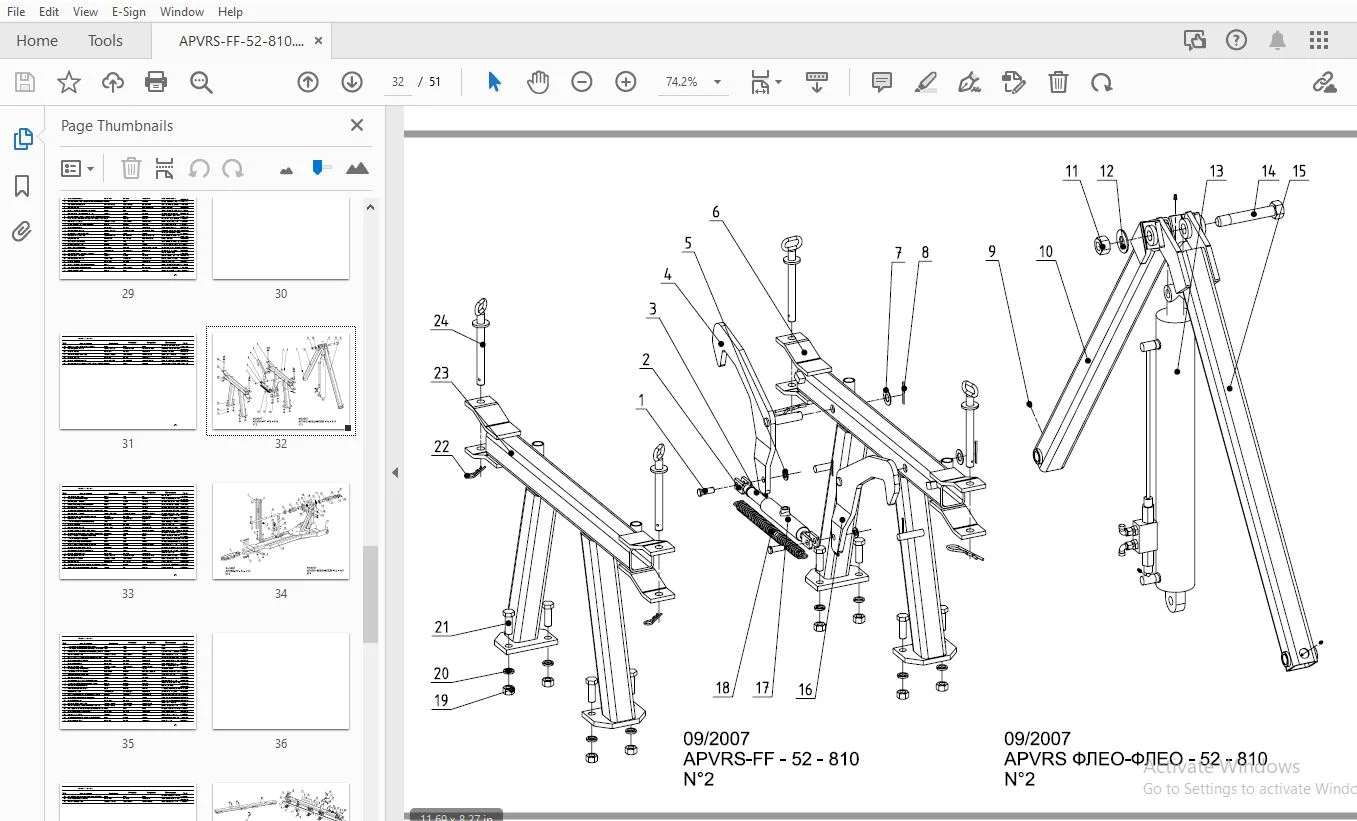Close the Page Thumbnails panel

pyautogui.click(x=357, y=125)
